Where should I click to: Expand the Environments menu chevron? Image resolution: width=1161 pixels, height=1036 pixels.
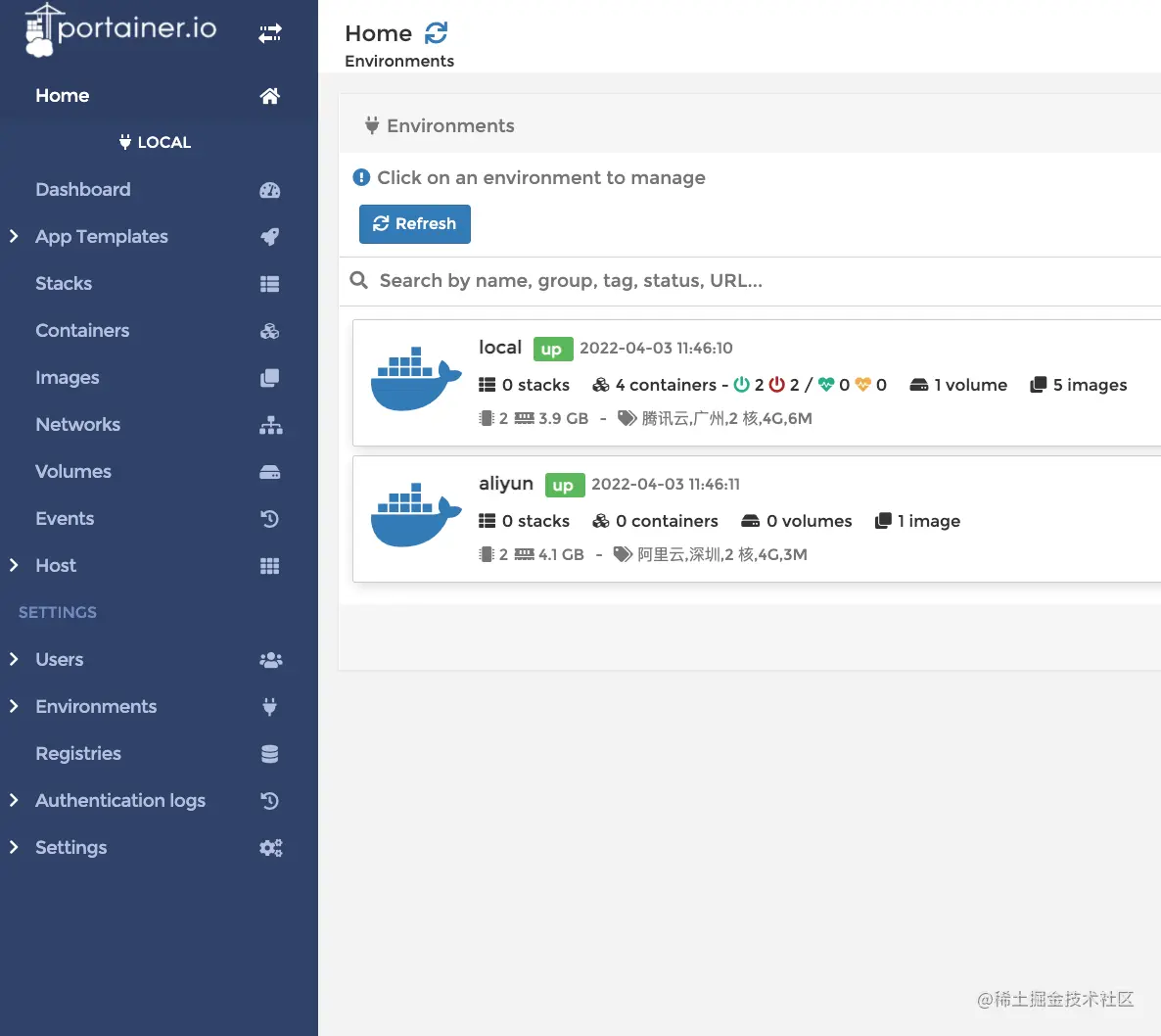[x=14, y=706]
